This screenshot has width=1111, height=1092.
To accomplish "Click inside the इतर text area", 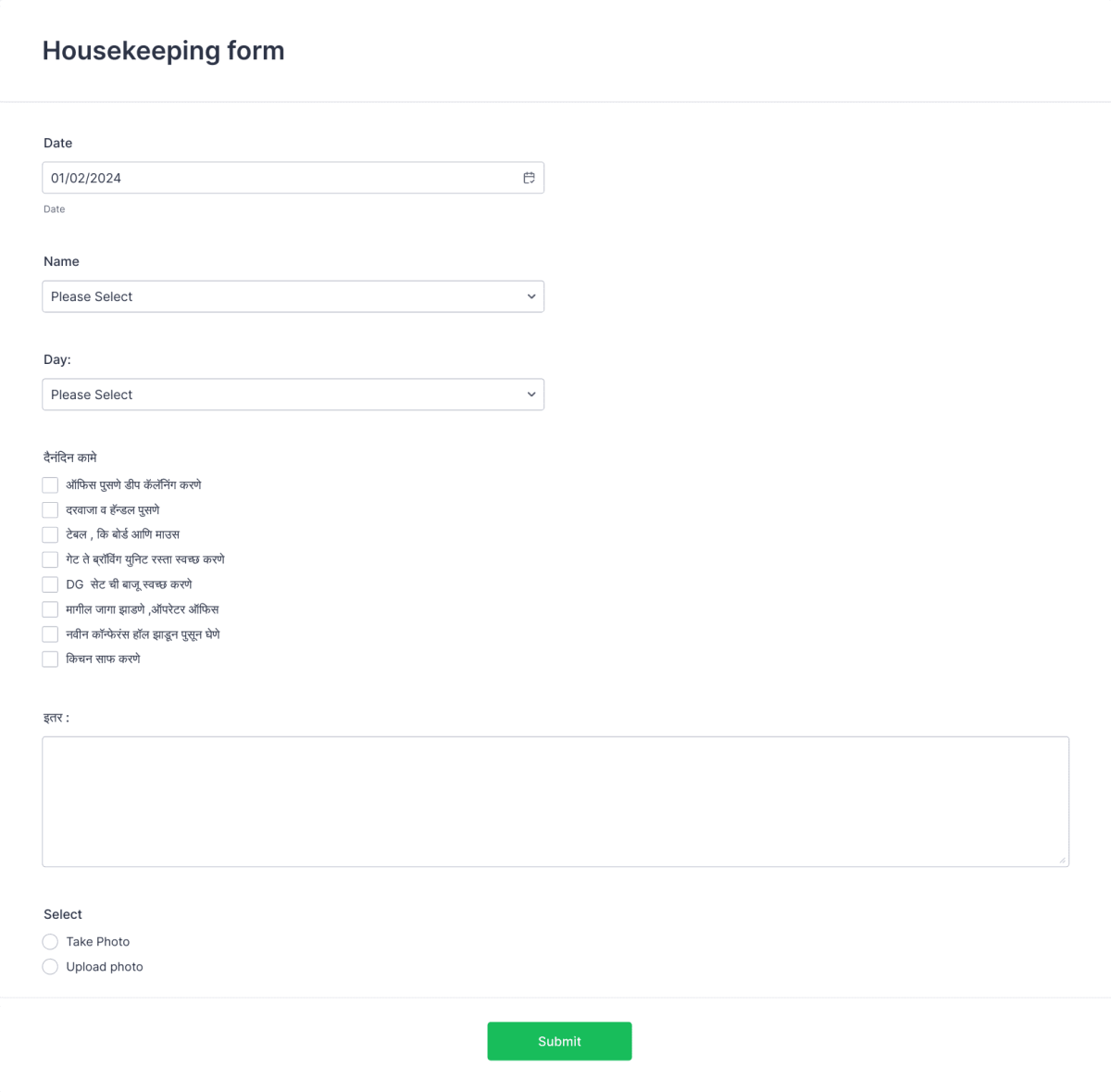I will coord(555,801).
